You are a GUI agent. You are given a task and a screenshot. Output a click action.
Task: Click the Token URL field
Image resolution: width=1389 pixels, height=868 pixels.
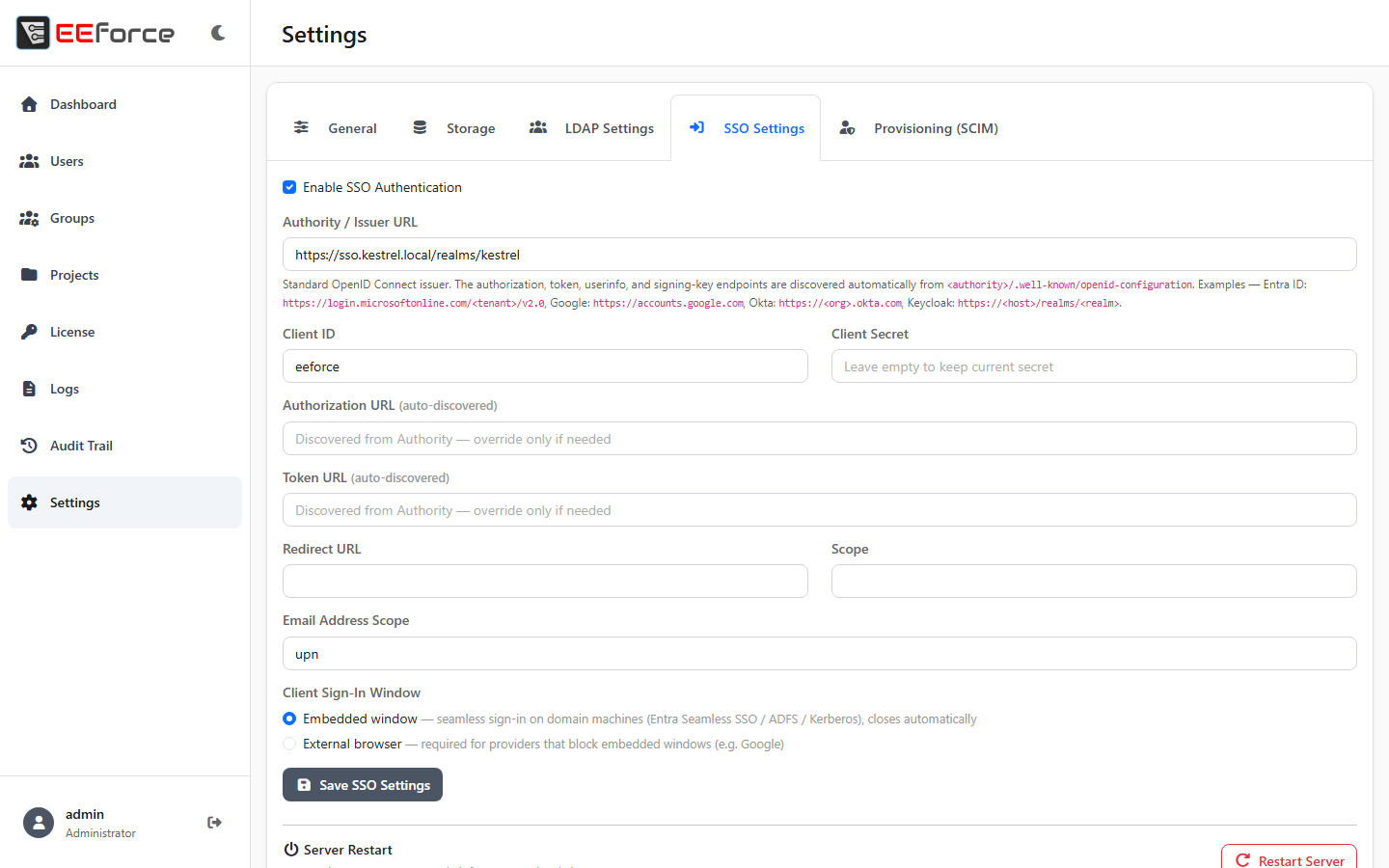pos(820,510)
